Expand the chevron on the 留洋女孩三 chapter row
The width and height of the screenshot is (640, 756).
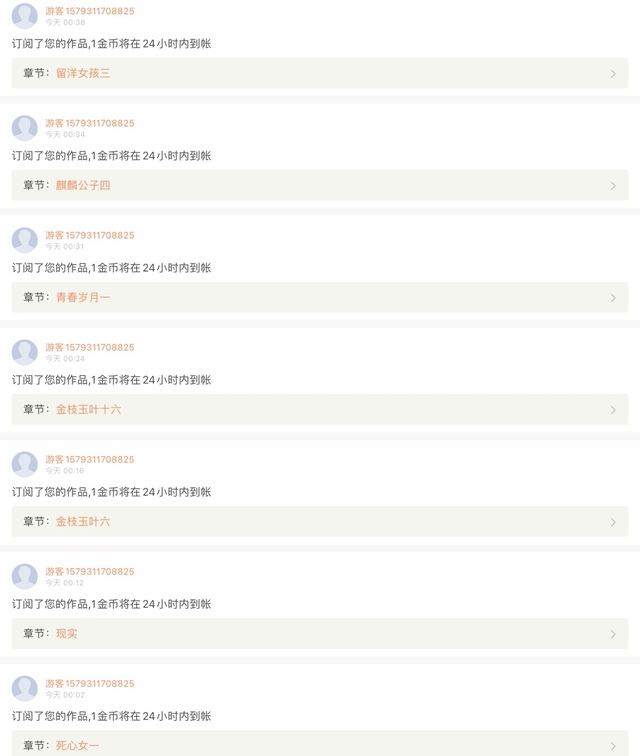(613, 74)
